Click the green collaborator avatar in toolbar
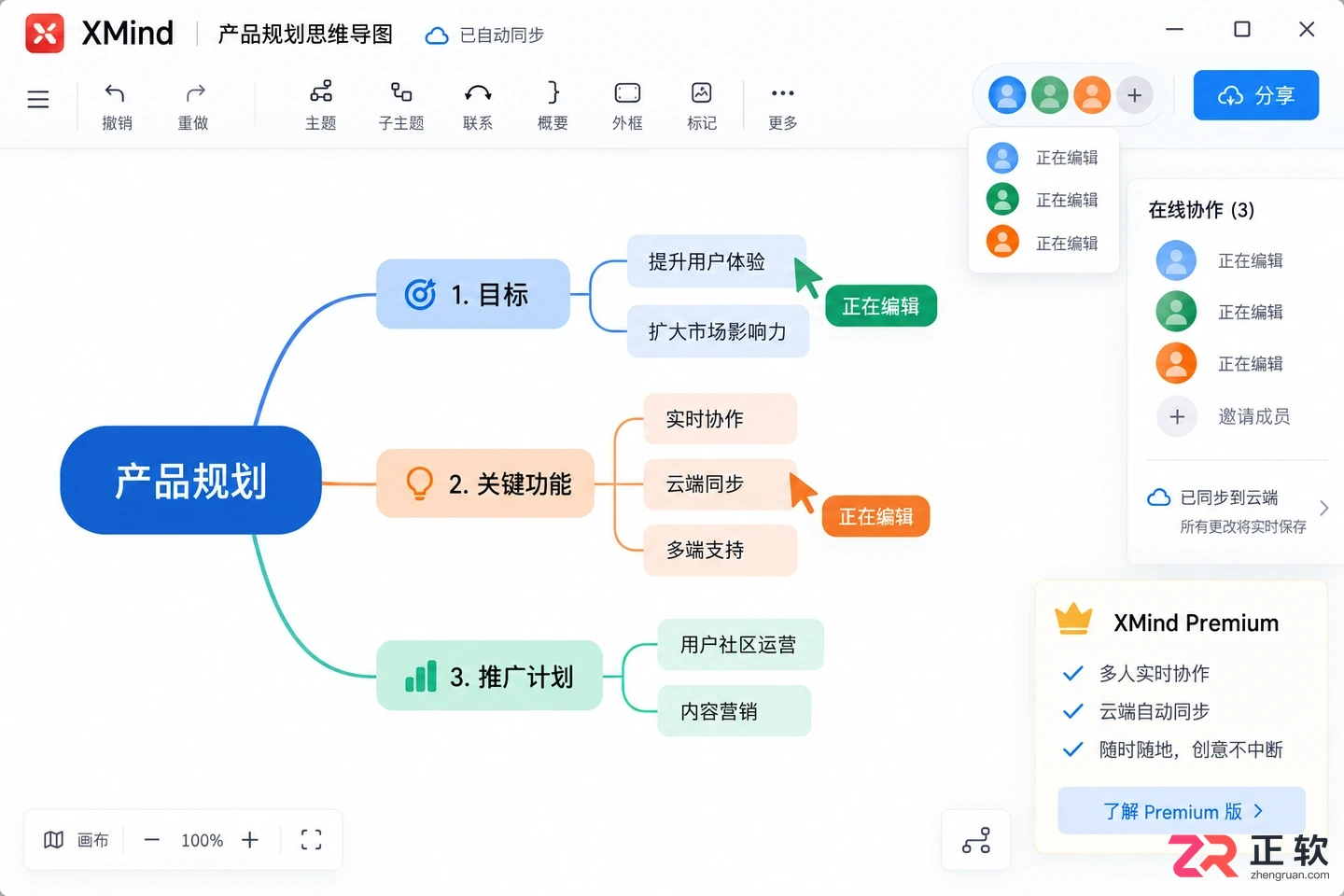The image size is (1344, 896). click(x=1050, y=95)
